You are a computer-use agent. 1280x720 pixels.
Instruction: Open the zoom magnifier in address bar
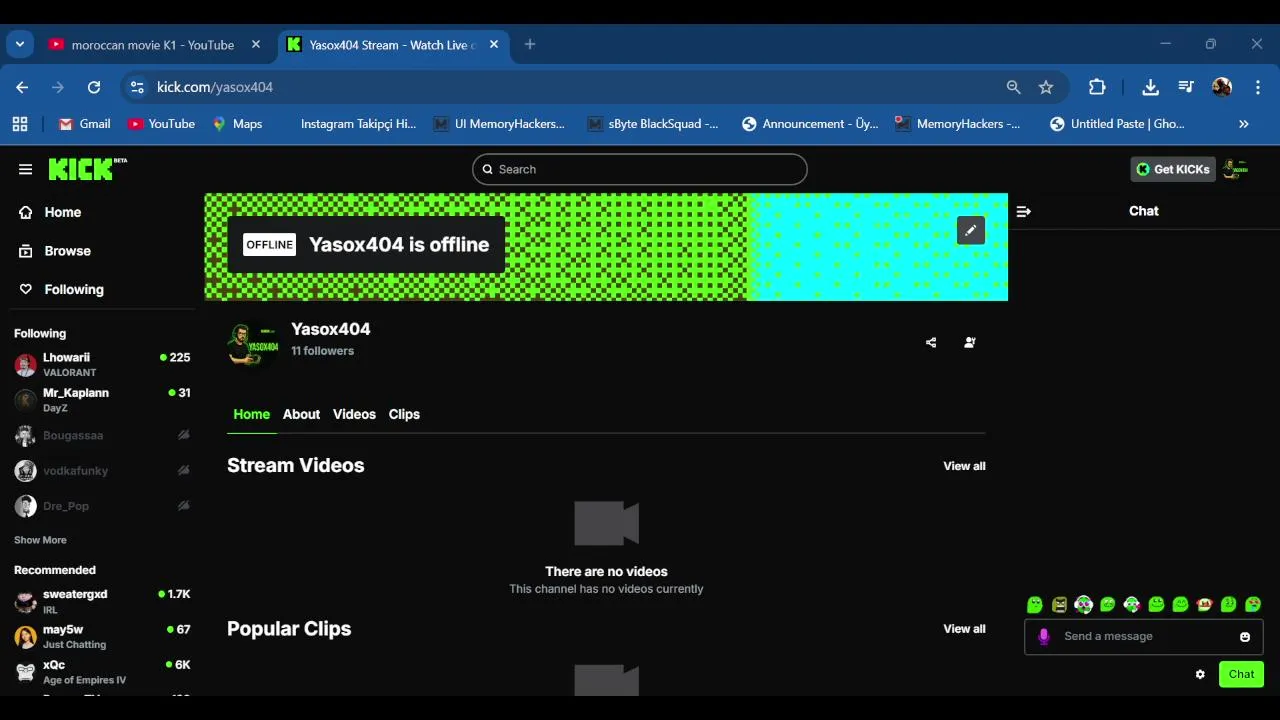coord(1013,87)
